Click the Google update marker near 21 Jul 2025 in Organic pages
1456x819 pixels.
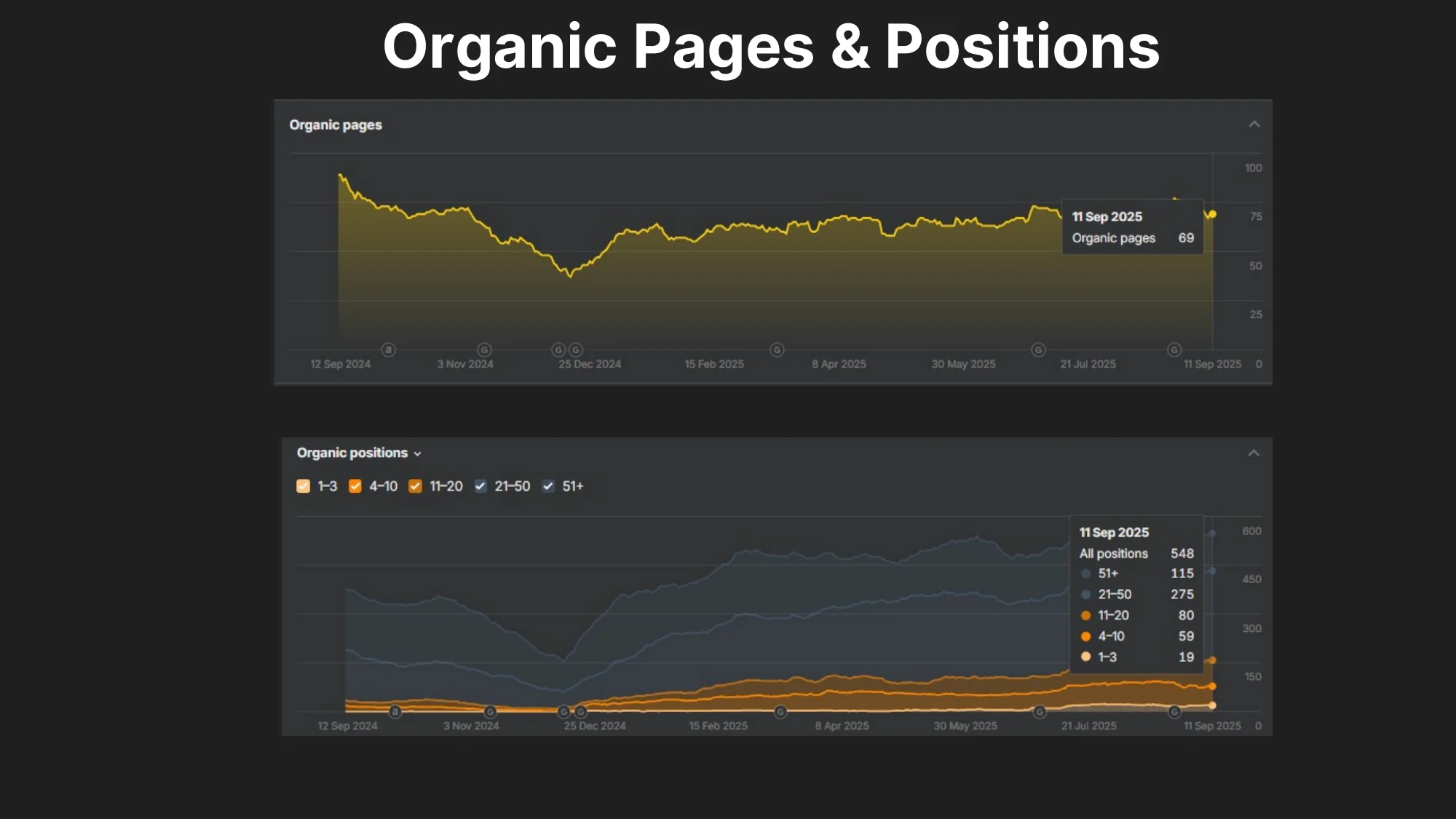pyautogui.click(x=1038, y=350)
